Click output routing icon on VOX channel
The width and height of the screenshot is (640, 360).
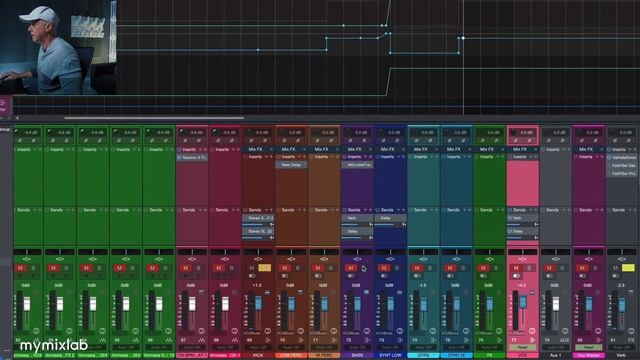[533, 340]
